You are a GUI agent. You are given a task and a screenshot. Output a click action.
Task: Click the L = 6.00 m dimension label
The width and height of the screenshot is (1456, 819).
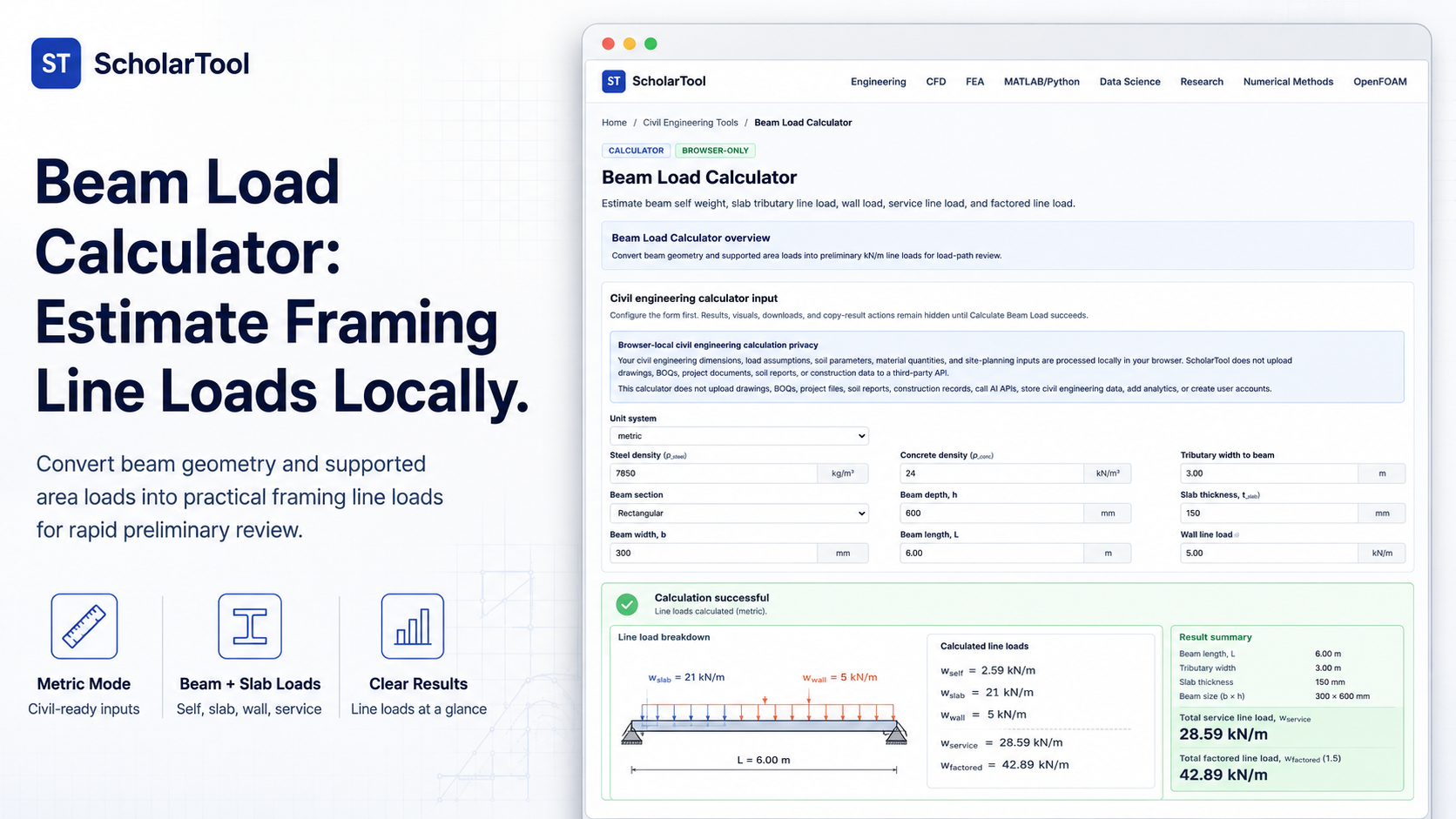[764, 760]
